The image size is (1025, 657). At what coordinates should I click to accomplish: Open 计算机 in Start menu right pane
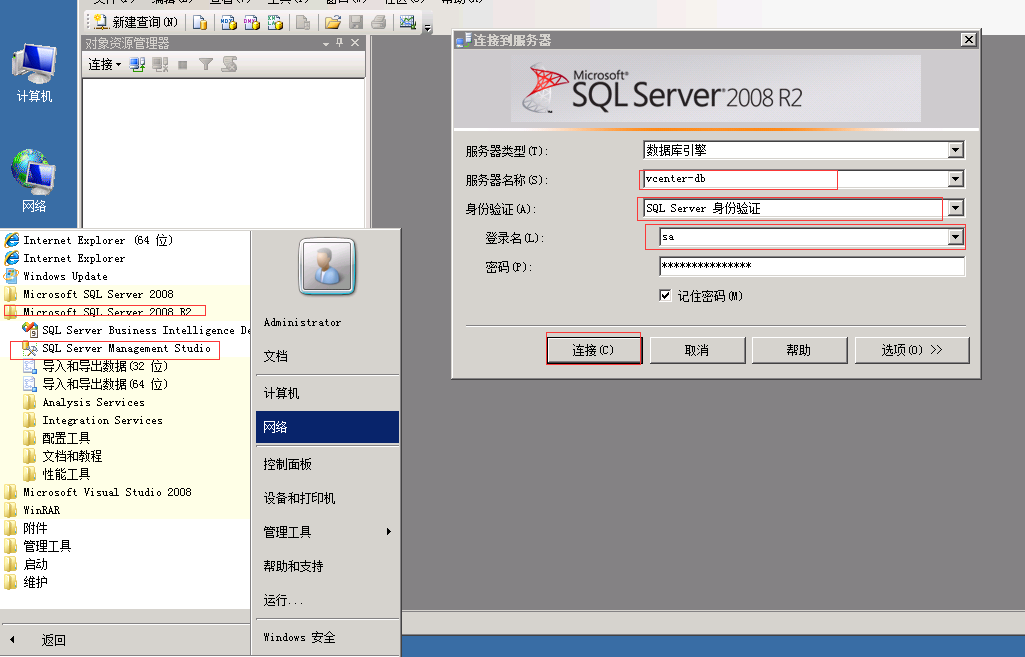click(281, 393)
